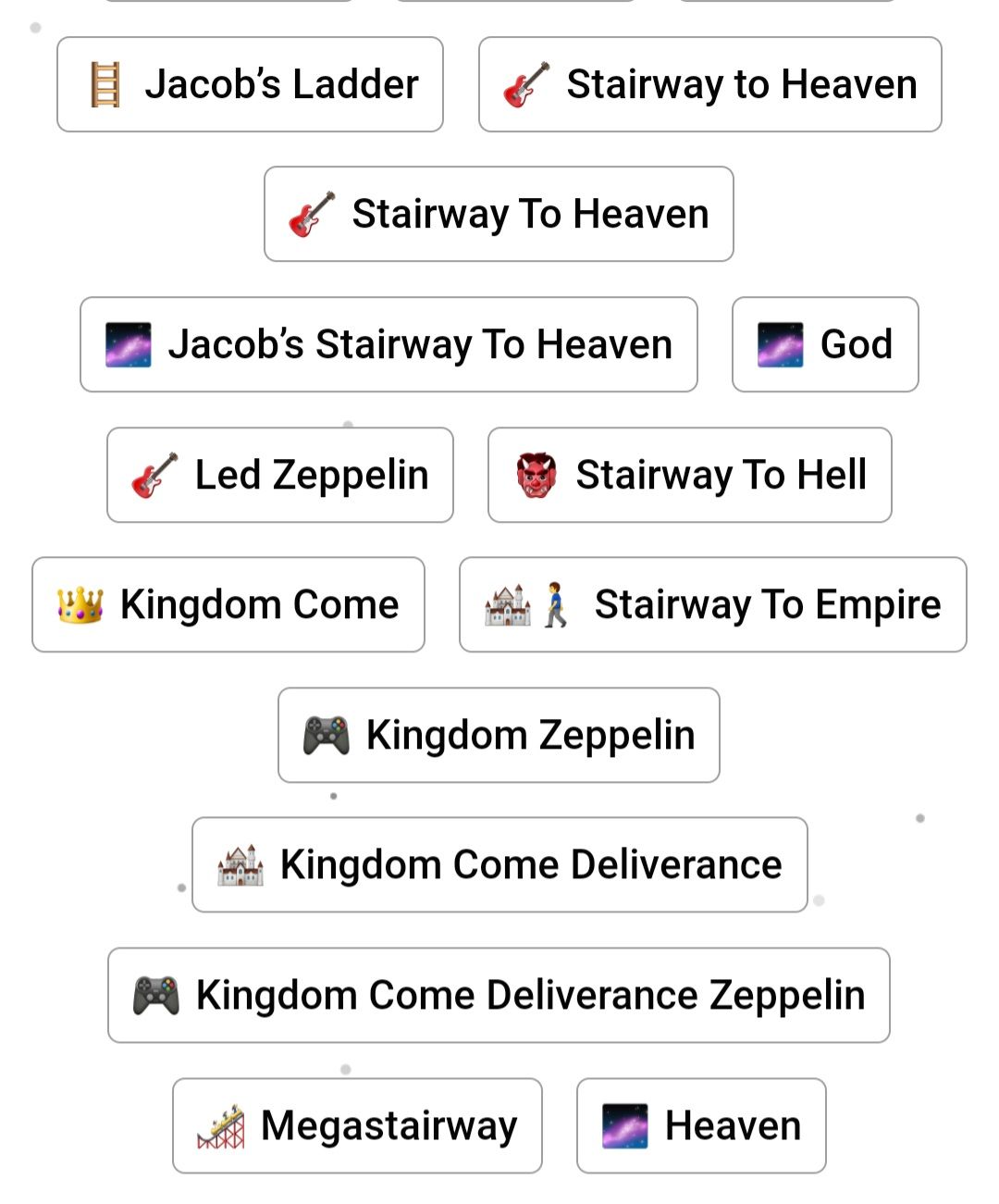Click the crown icon on Kingdom Come

click(80, 605)
